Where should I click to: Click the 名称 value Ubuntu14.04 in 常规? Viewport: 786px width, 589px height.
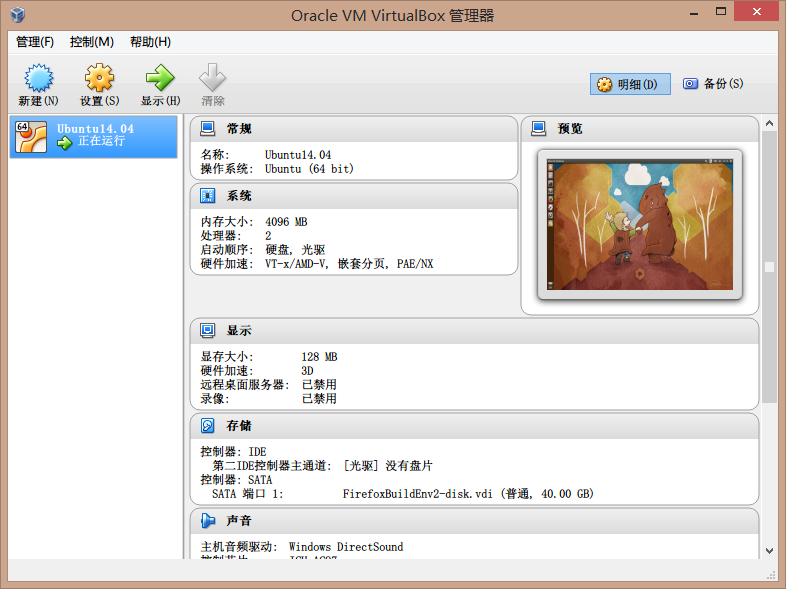coord(298,155)
